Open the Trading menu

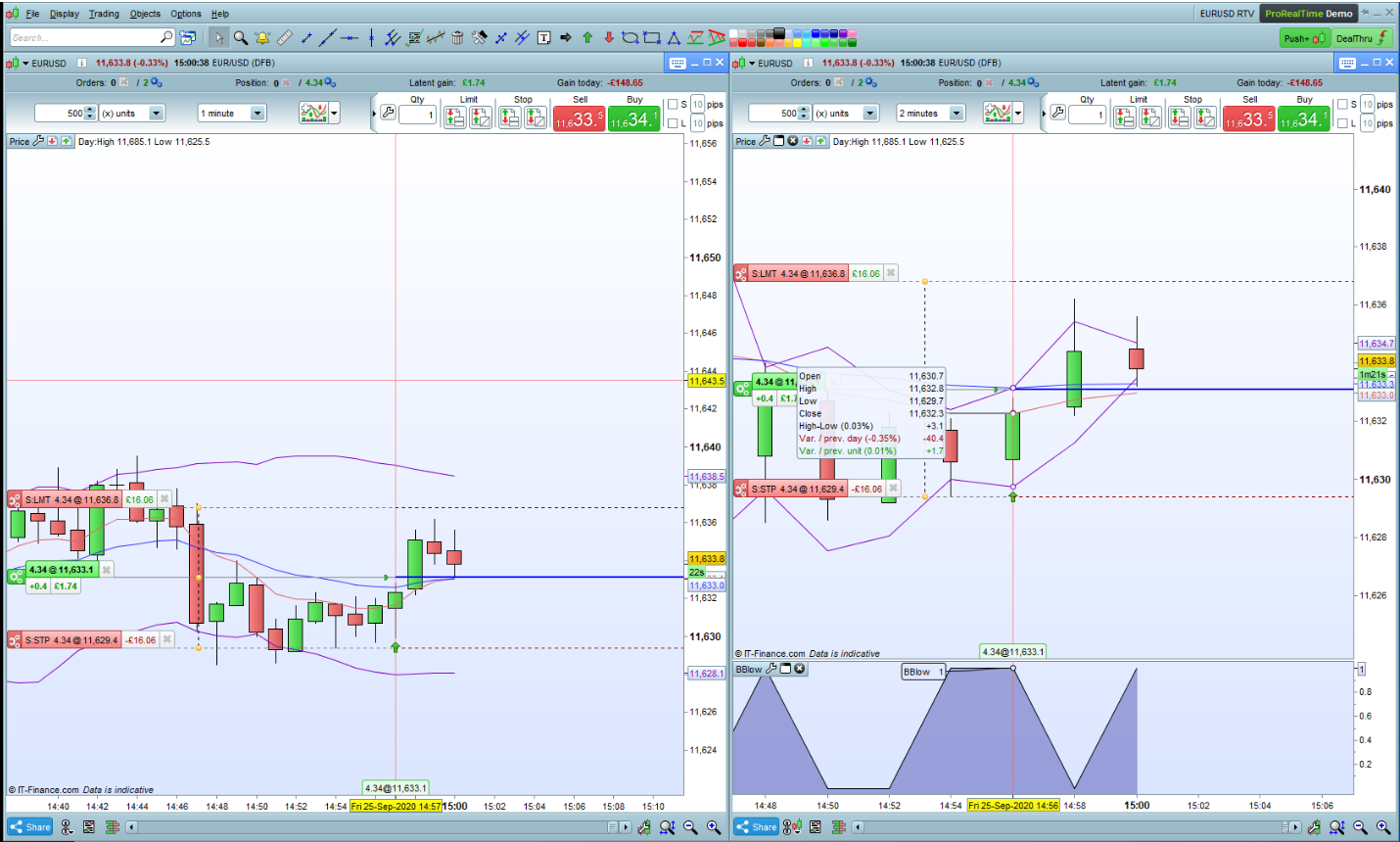point(104,14)
